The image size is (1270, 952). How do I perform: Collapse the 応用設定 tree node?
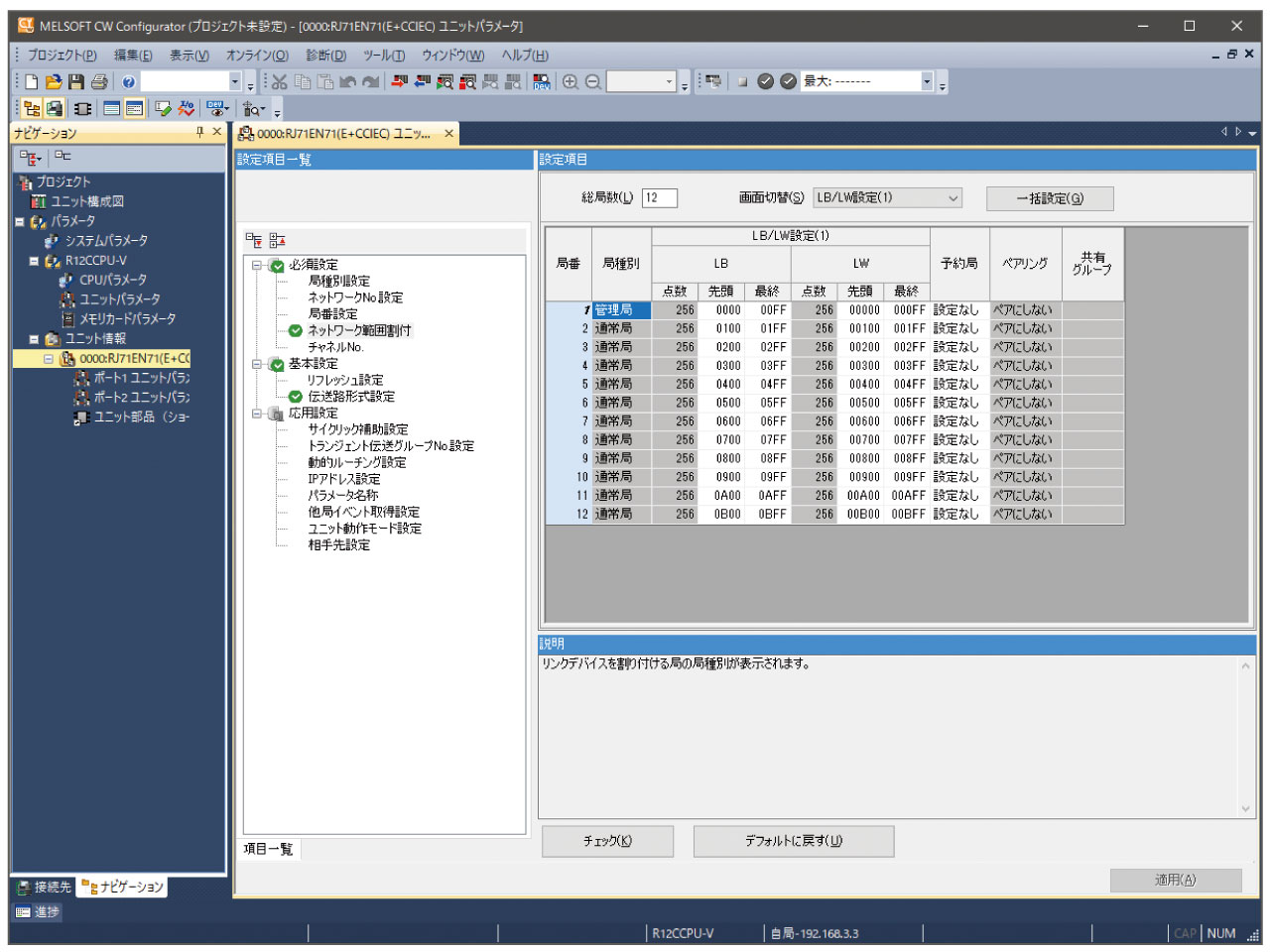click(x=257, y=414)
